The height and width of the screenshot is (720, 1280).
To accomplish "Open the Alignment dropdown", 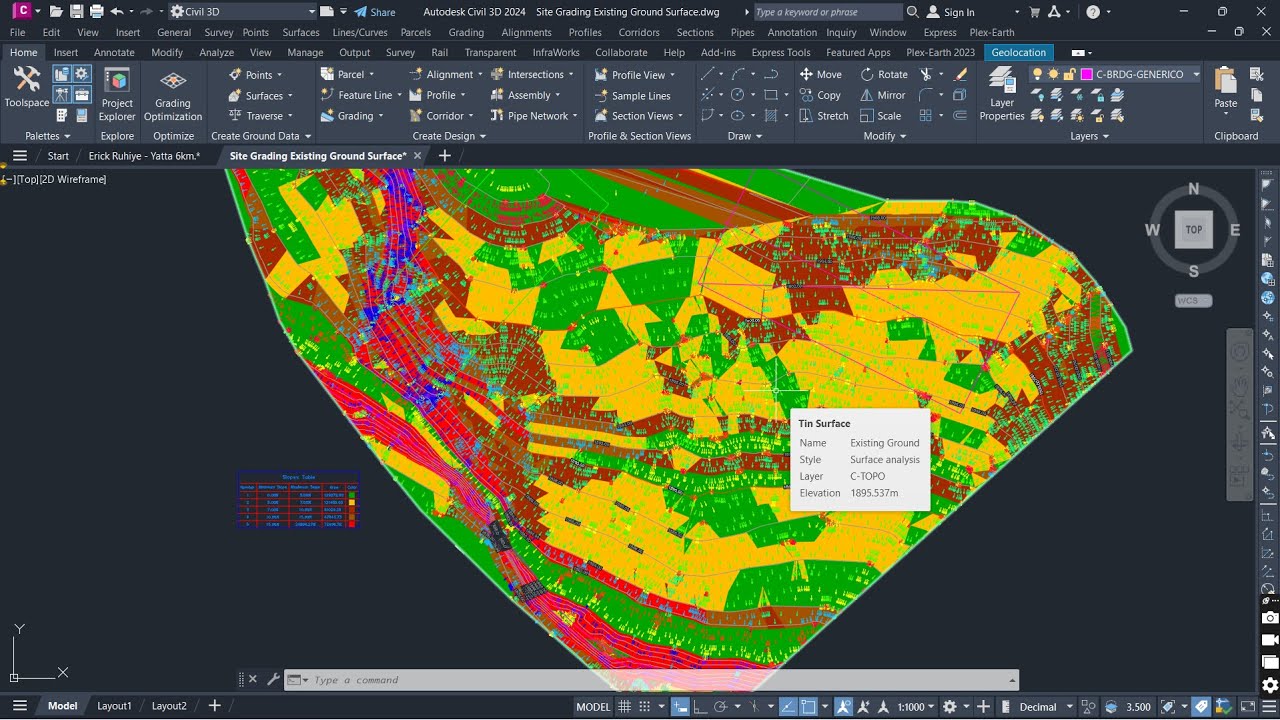I will [445, 75].
